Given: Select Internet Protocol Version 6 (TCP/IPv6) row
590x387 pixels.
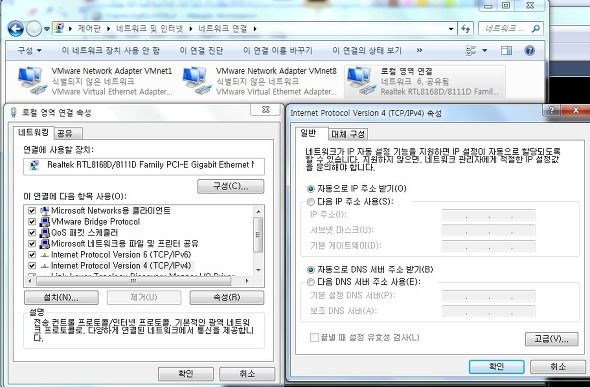Looking at the screenshot, I should [x=120, y=255].
